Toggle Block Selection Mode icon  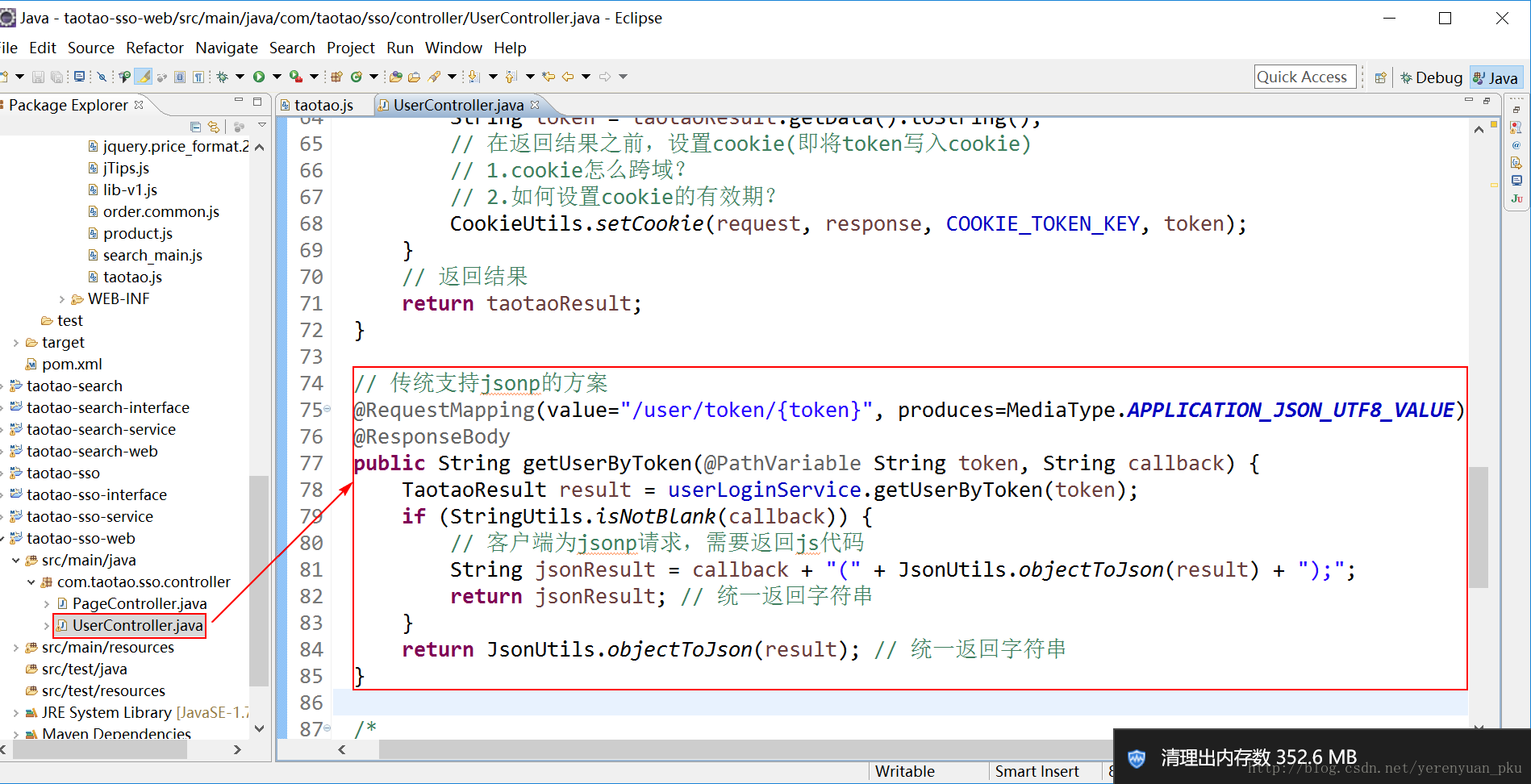[180, 77]
